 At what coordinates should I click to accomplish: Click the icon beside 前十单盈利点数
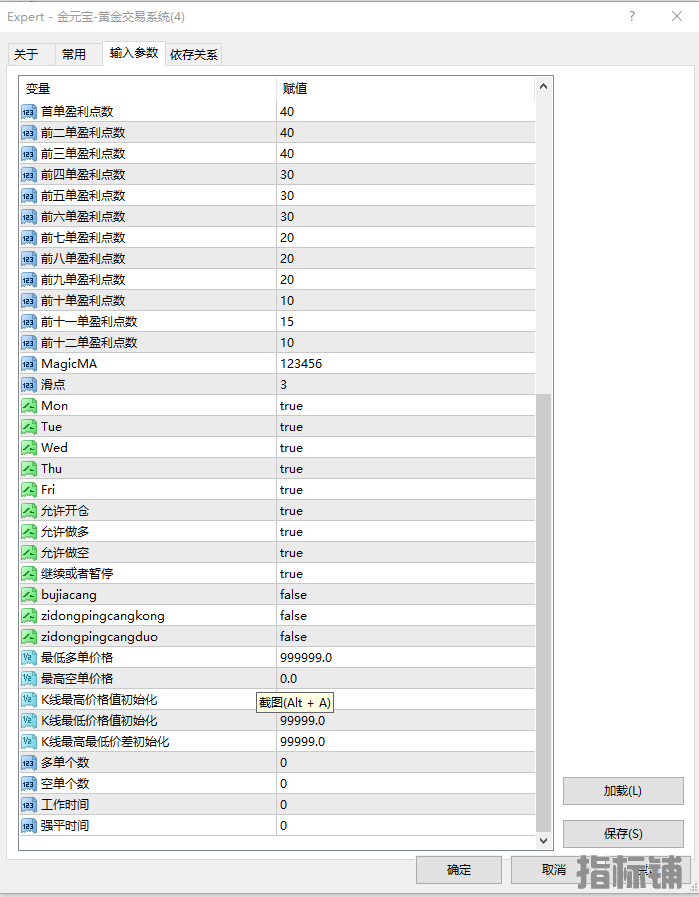point(29,300)
